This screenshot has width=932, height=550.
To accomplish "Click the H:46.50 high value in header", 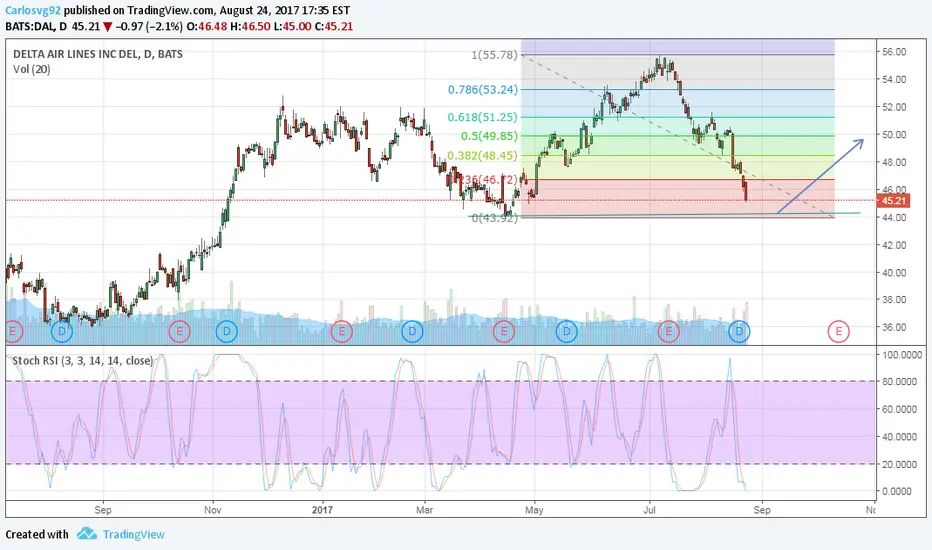I will pyautogui.click(x=250, y=26).
